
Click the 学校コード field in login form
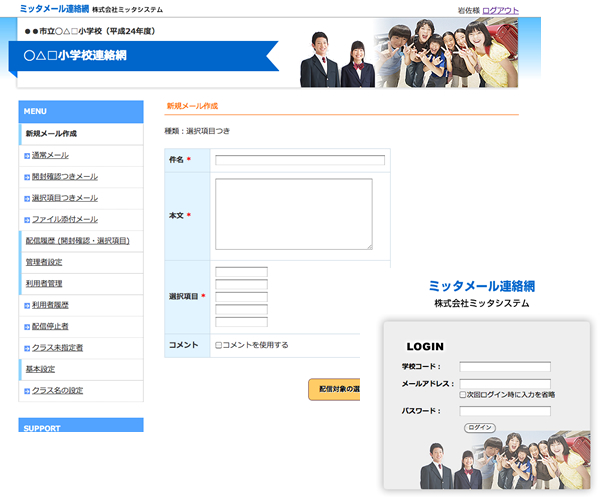504,367
